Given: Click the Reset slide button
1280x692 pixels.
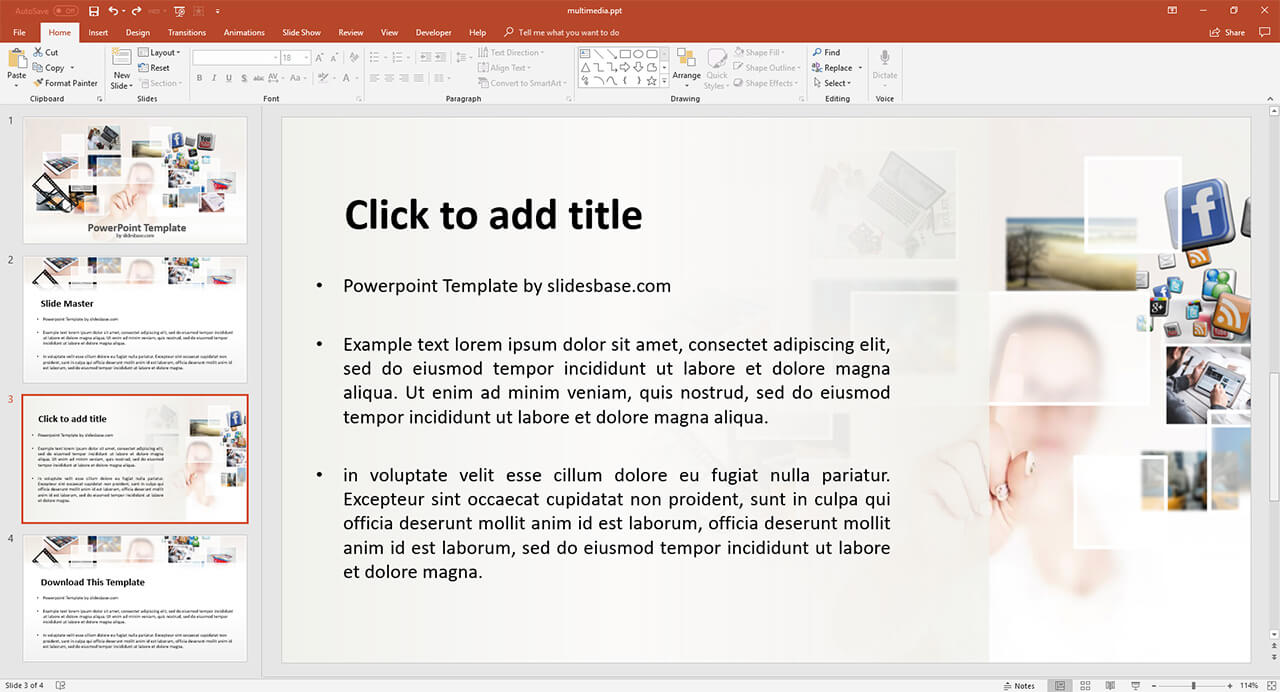Looking at the screenshot, I should click(159, 68).
